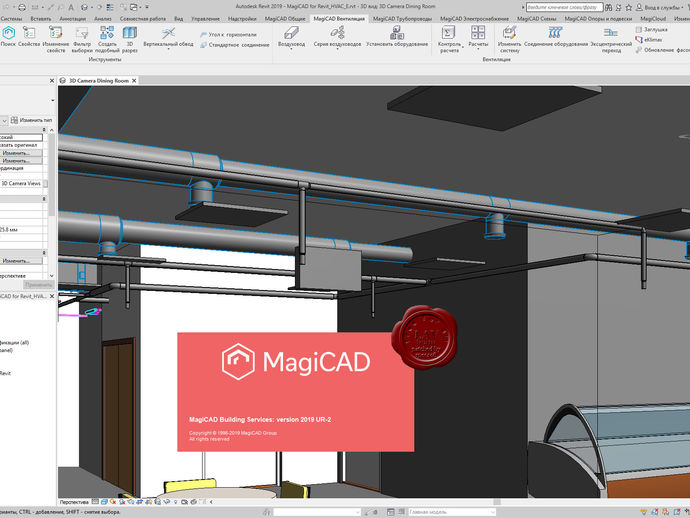Launch the eKlimax command
The image size is (690, 518).
[x=649, y=40]
